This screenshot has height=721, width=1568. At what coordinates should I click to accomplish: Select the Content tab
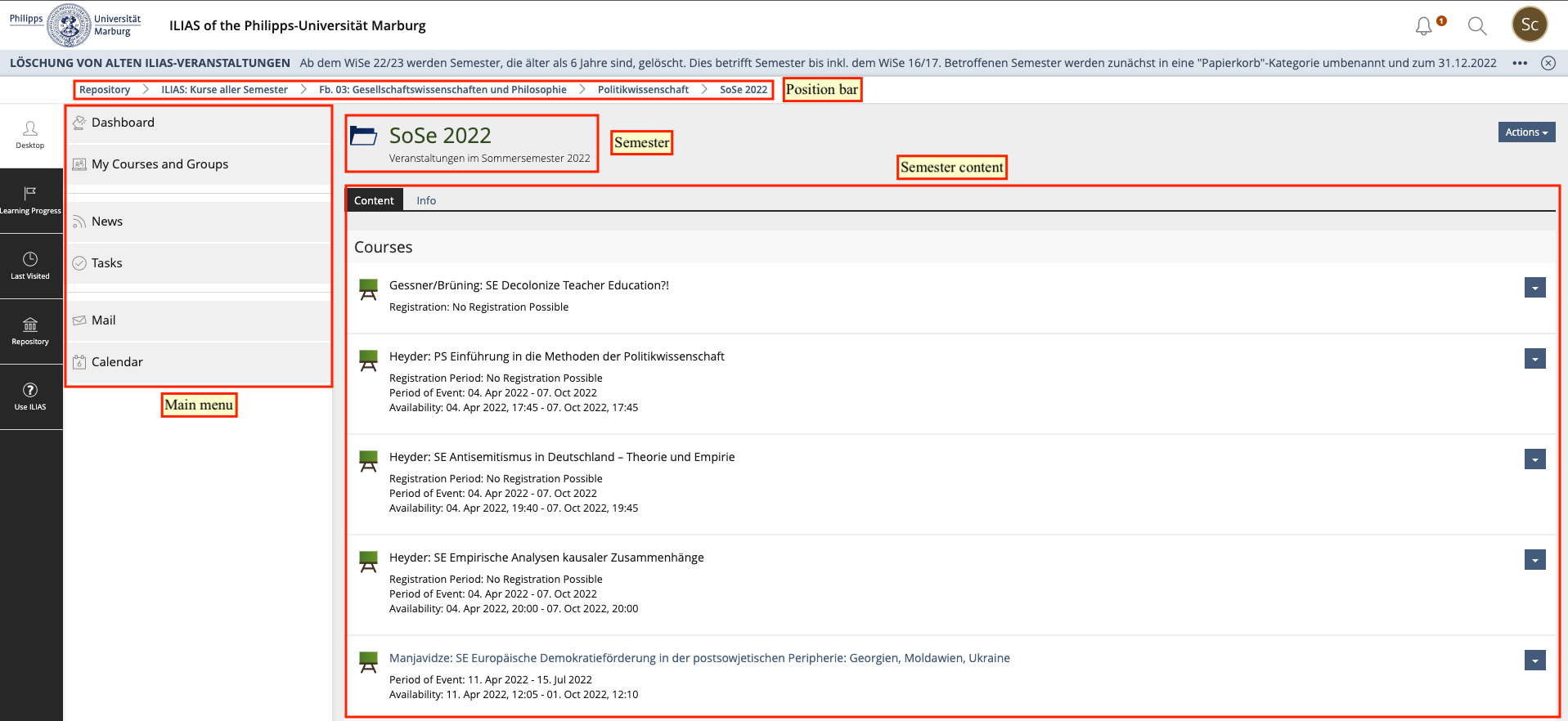pos(374,200)
